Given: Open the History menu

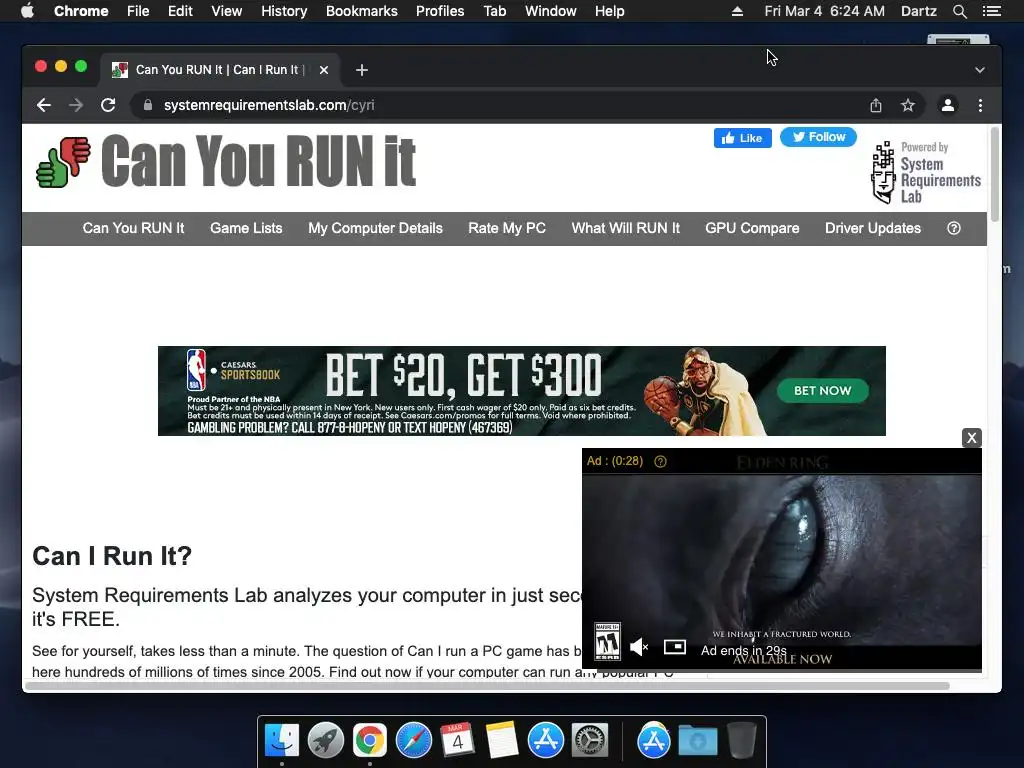Looking at the screenshot, I should [x=284, y=11].
